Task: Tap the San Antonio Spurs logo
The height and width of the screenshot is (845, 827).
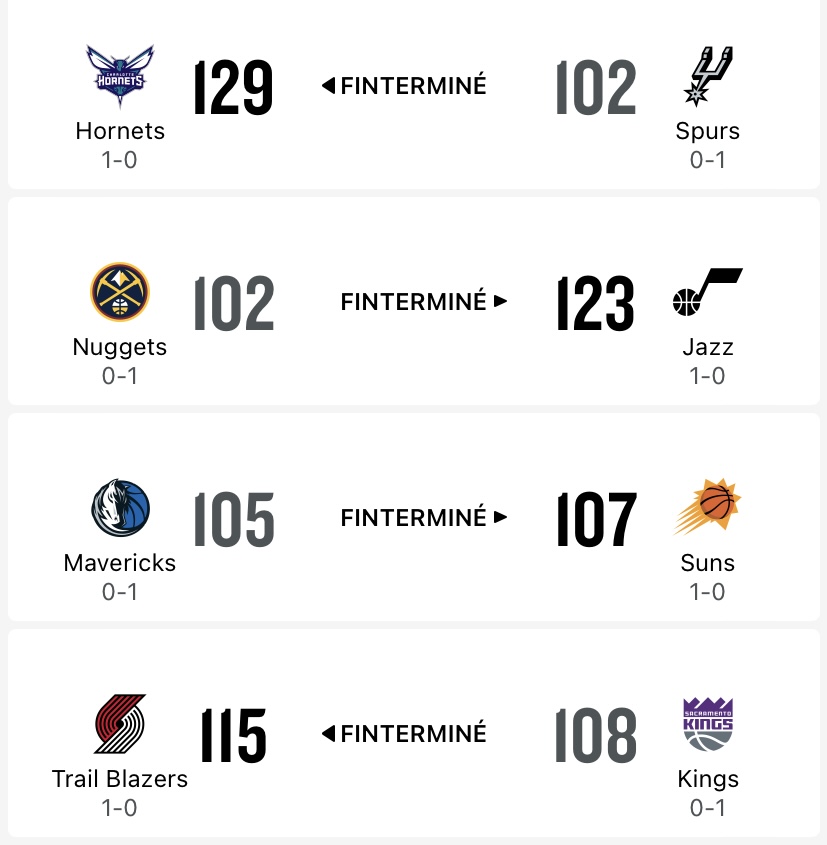Action: [708, 76]
